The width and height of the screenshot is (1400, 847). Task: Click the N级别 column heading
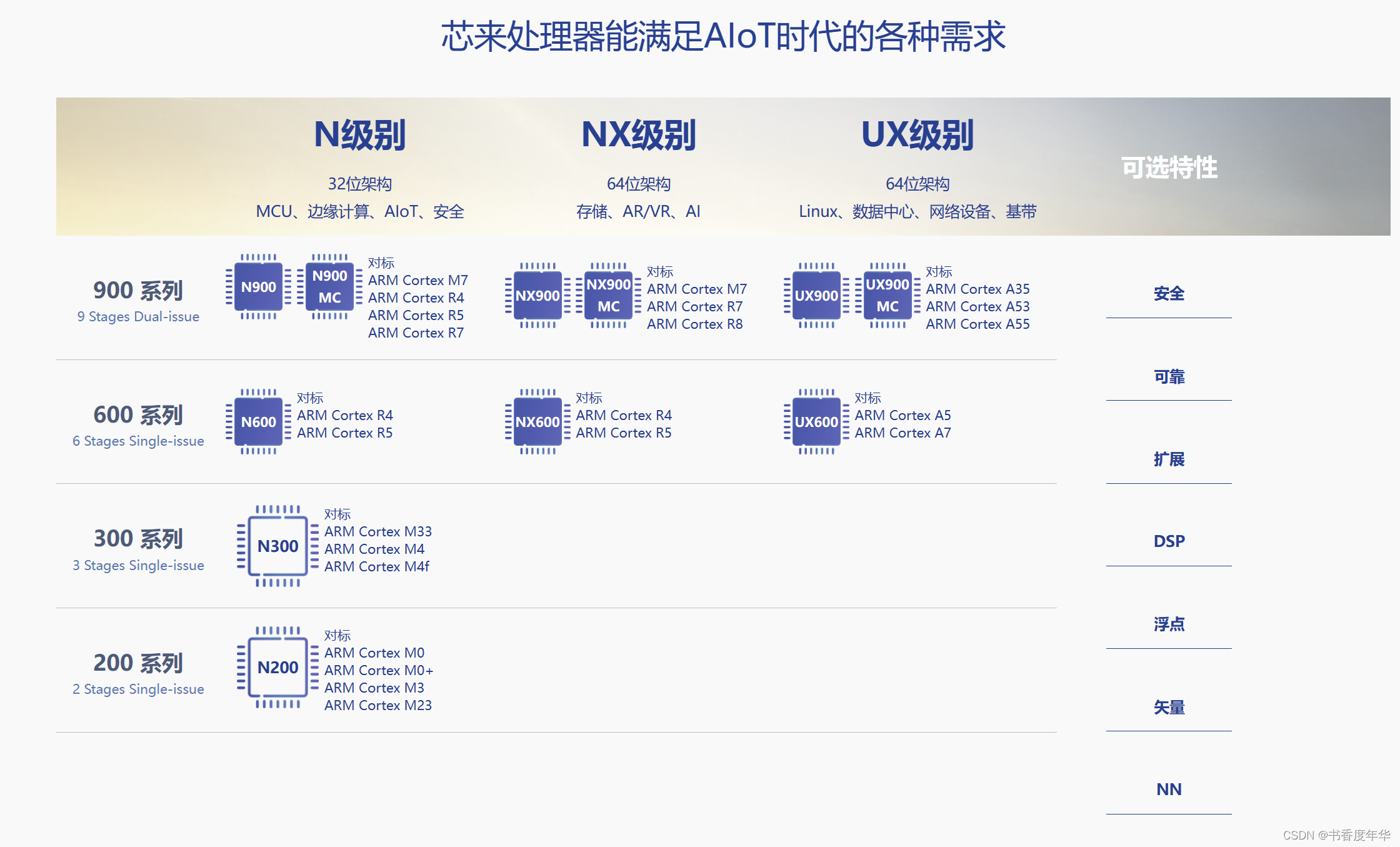359,135
